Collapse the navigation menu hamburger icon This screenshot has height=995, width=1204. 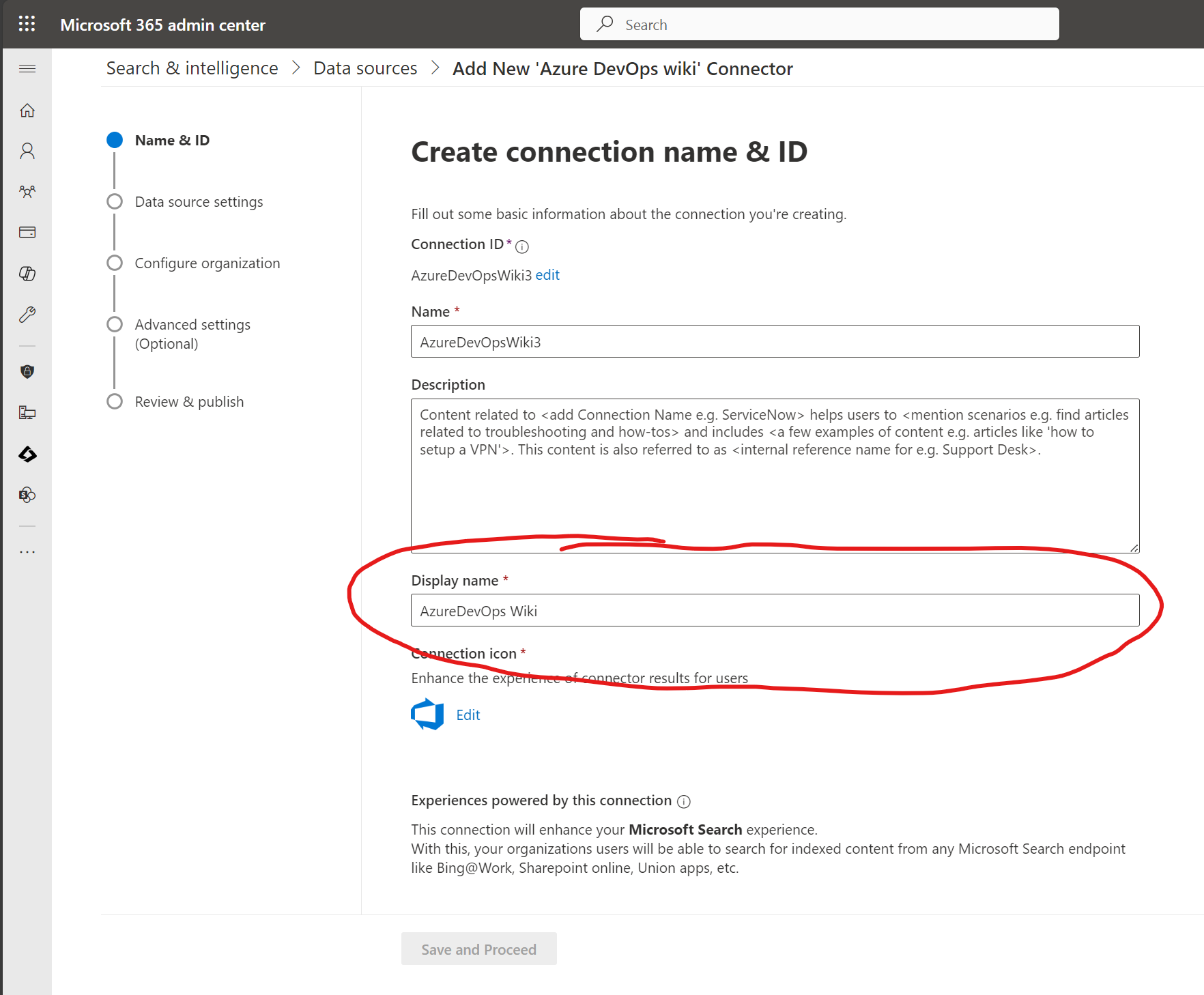click(27, 68)
